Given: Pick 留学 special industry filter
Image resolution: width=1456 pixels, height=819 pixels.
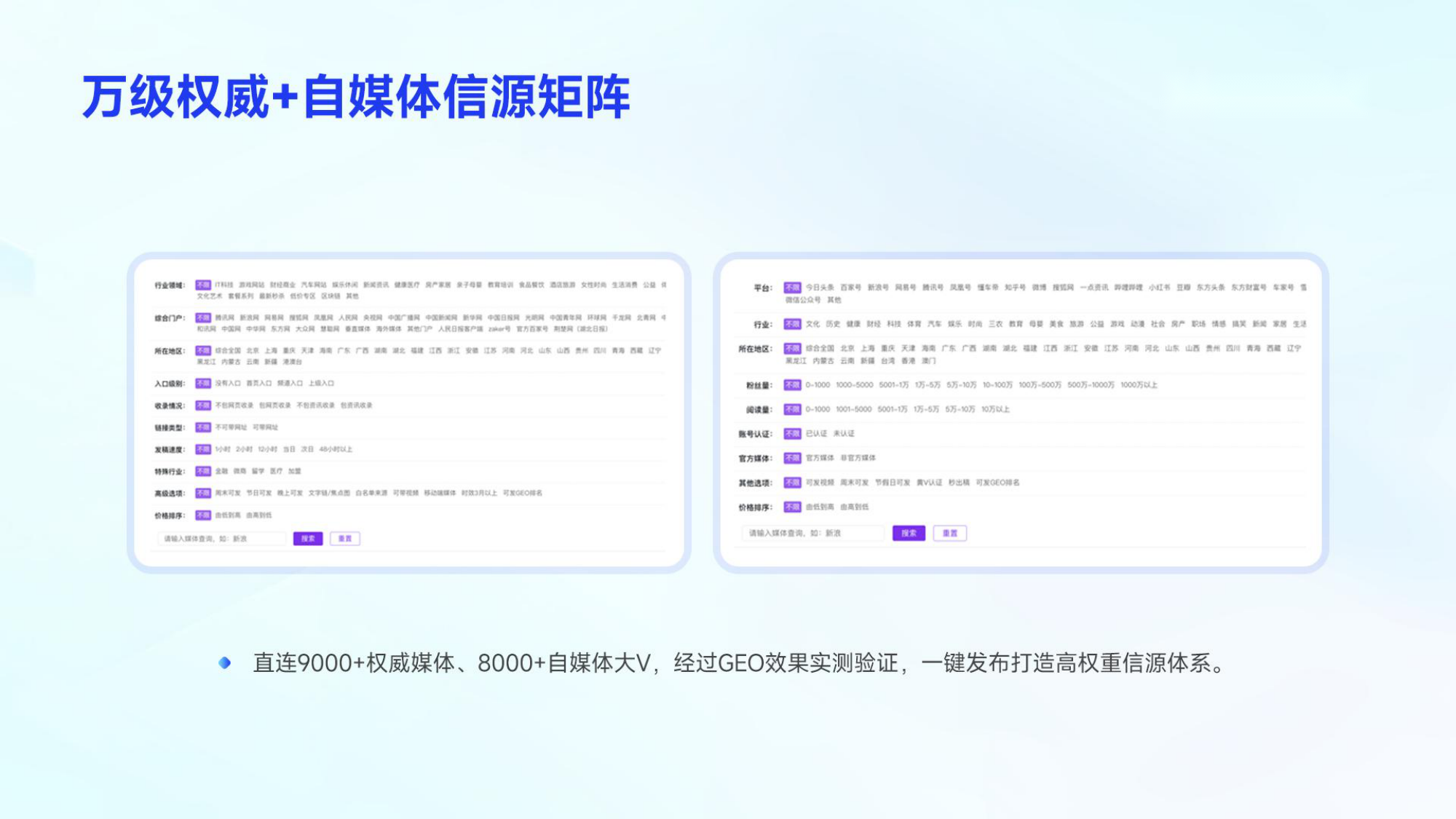Looking at the screenshot, I should pos(258,471).
